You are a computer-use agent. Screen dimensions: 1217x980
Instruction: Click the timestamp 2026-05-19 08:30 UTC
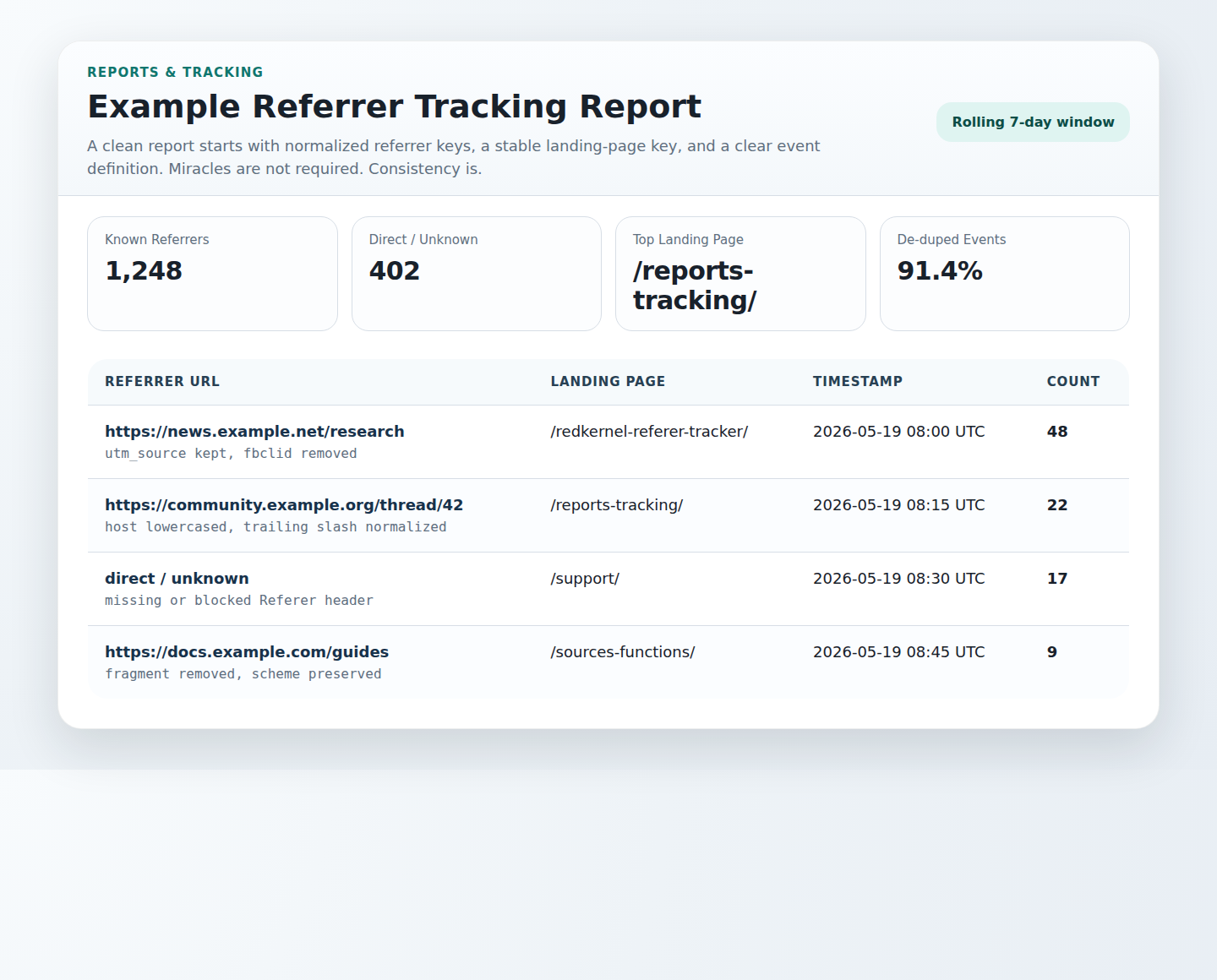pyautogui.click(x=899, y=579)
